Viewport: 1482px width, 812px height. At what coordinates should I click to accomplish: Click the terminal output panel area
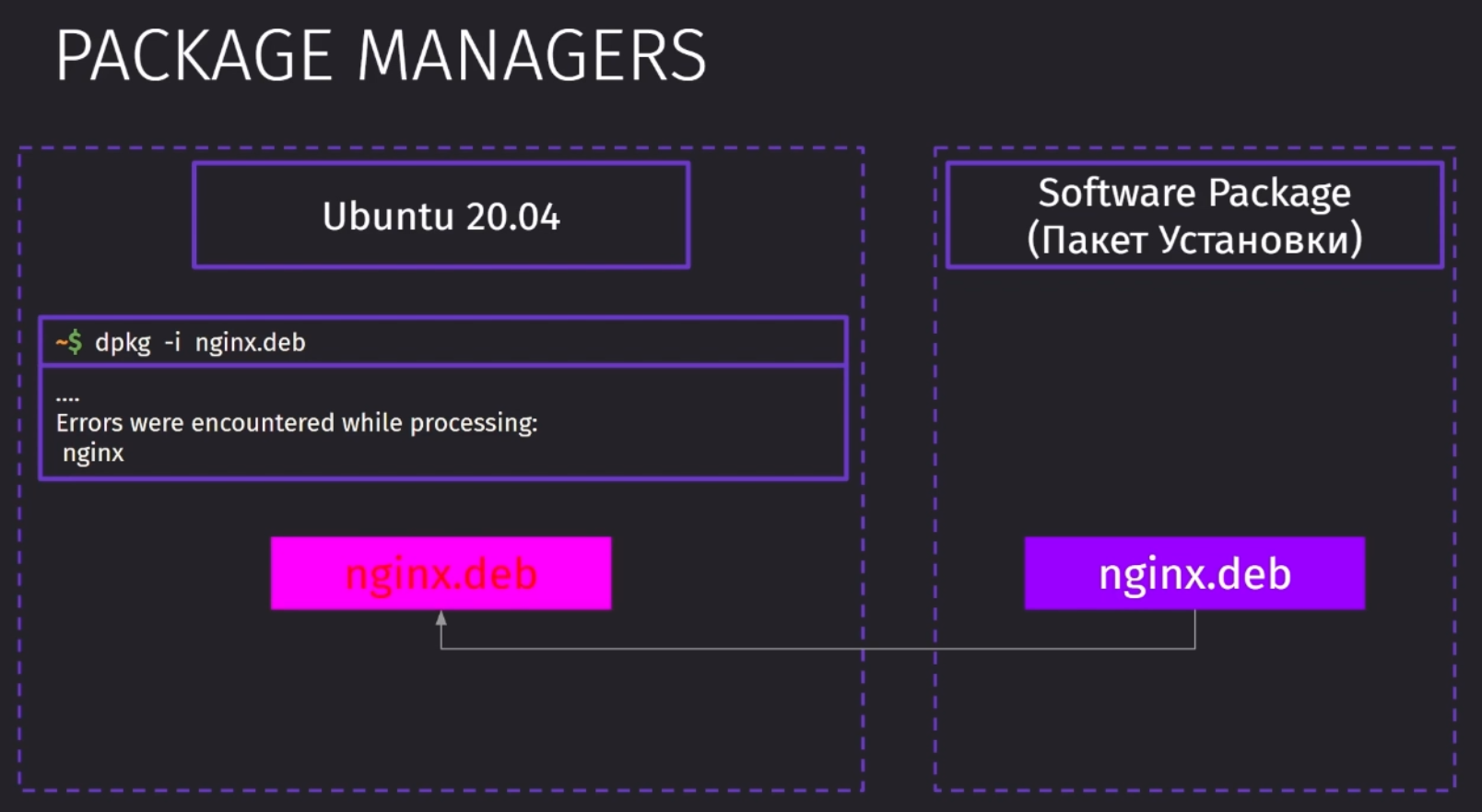coord(442,423)
